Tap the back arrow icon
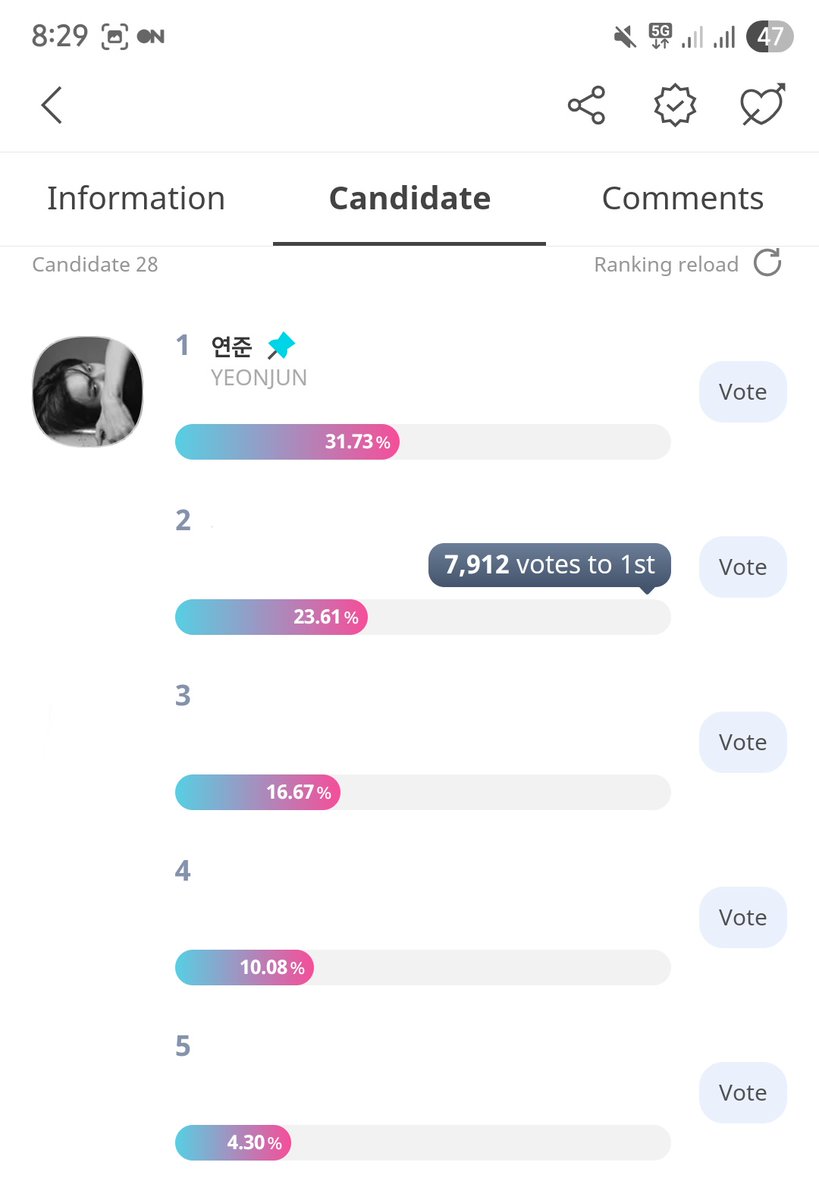 52,105
